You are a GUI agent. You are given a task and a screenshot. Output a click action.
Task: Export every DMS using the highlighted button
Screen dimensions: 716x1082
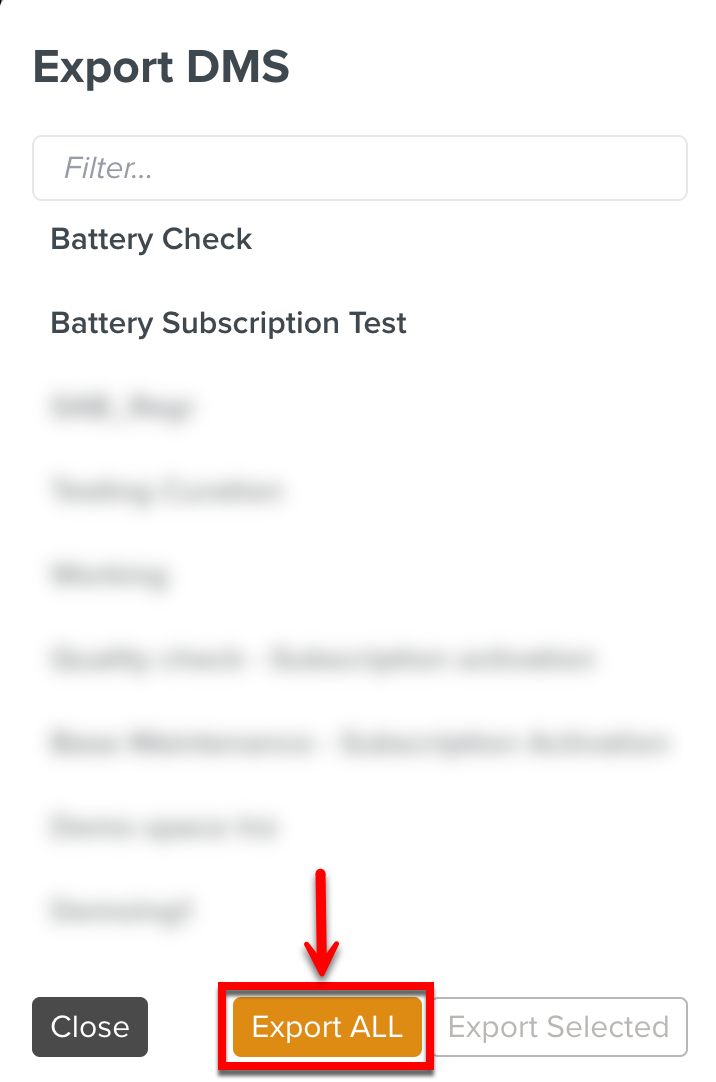327,1027
